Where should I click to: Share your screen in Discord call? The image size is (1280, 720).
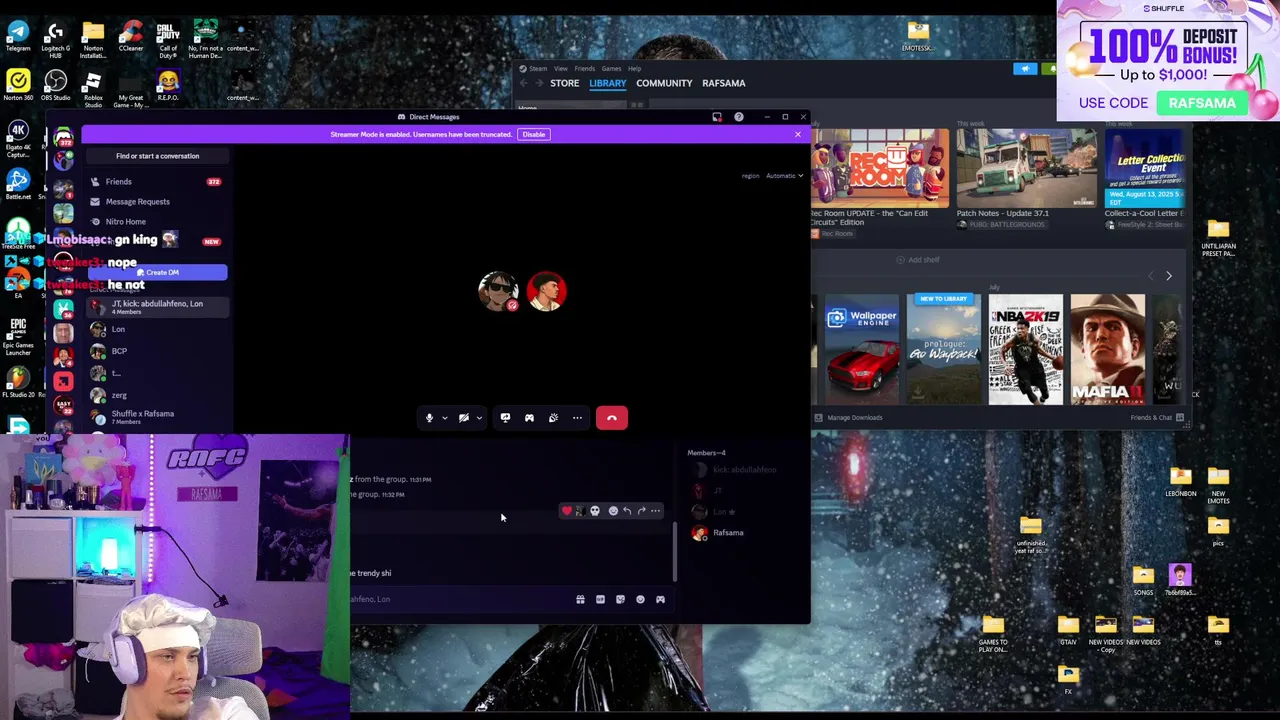505,418
